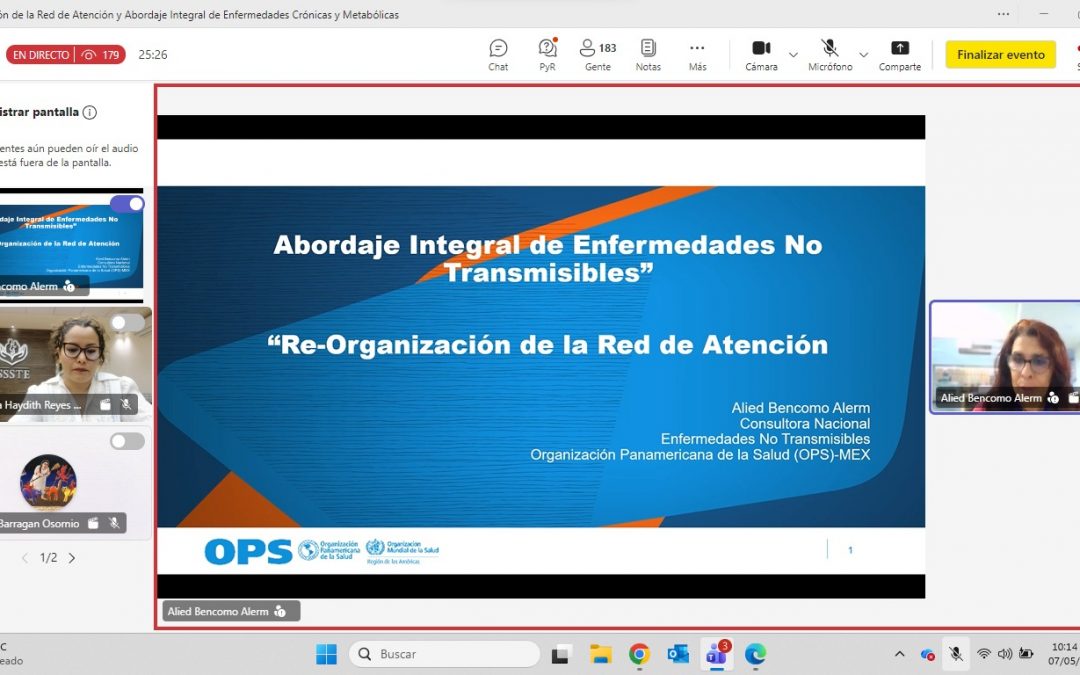
Task: Toggle off shared presentation on screen
Action: click(127, 203)
